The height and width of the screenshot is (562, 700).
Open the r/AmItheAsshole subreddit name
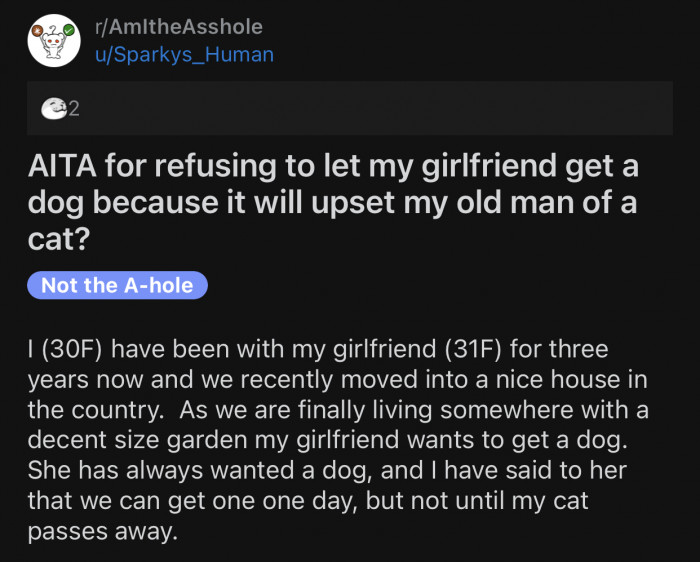coord(178,27)
